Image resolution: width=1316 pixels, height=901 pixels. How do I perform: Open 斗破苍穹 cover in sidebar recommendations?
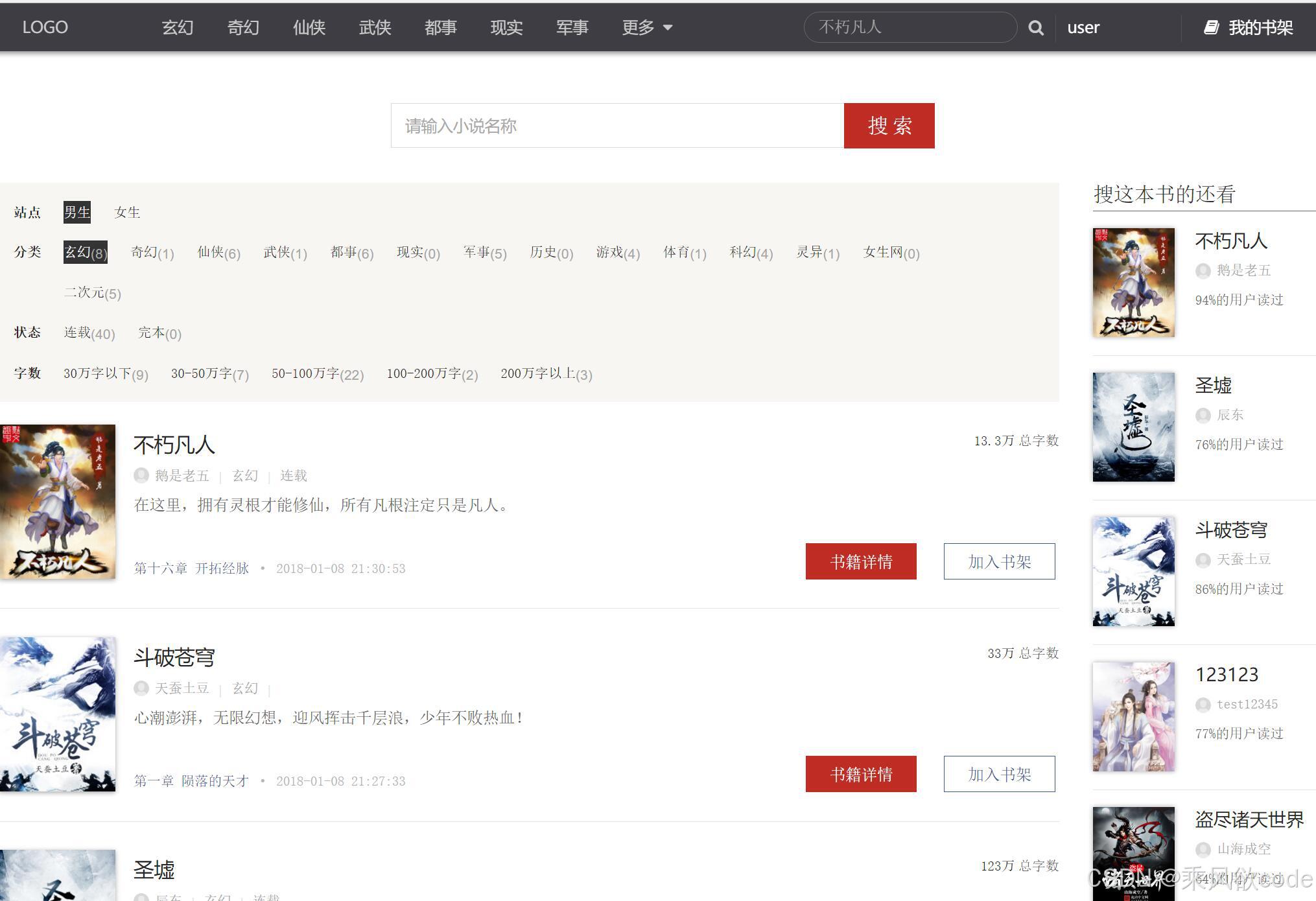(1133, 571)
